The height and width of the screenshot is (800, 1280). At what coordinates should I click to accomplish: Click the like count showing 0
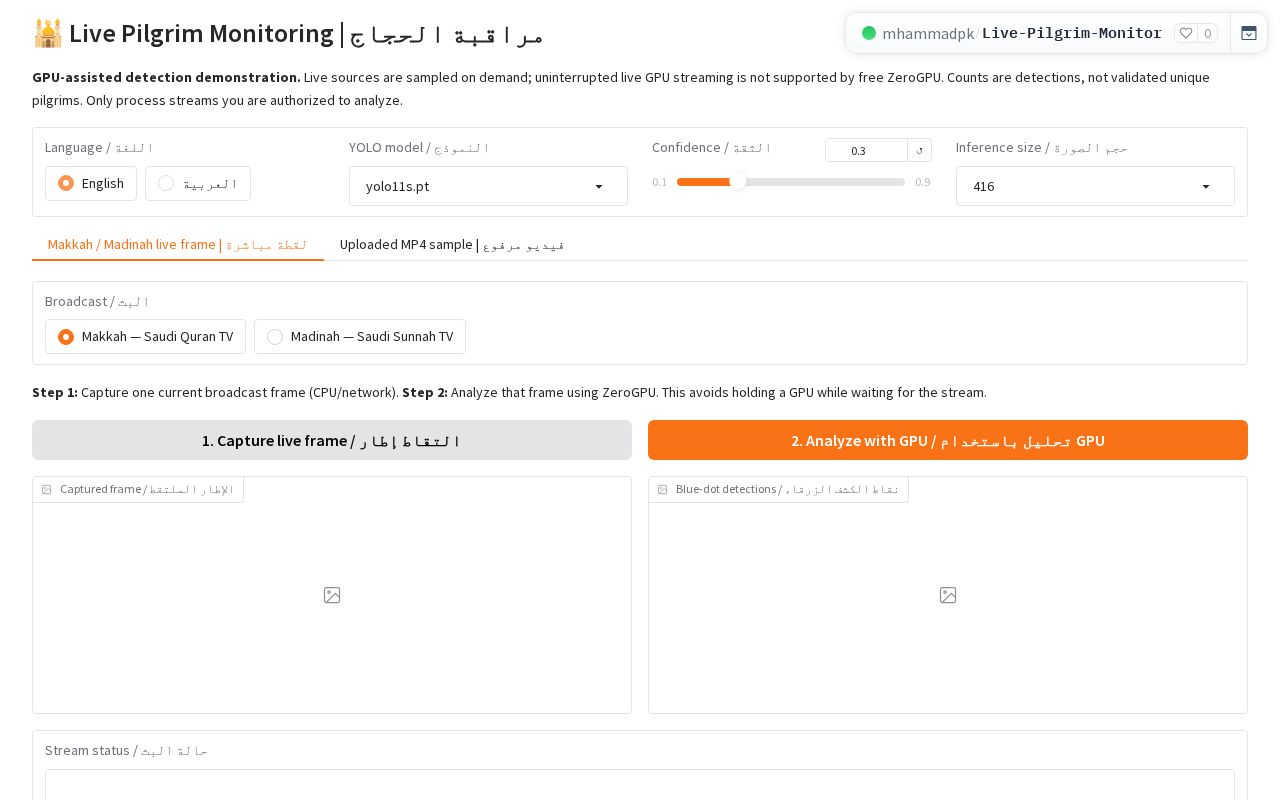1207,33
